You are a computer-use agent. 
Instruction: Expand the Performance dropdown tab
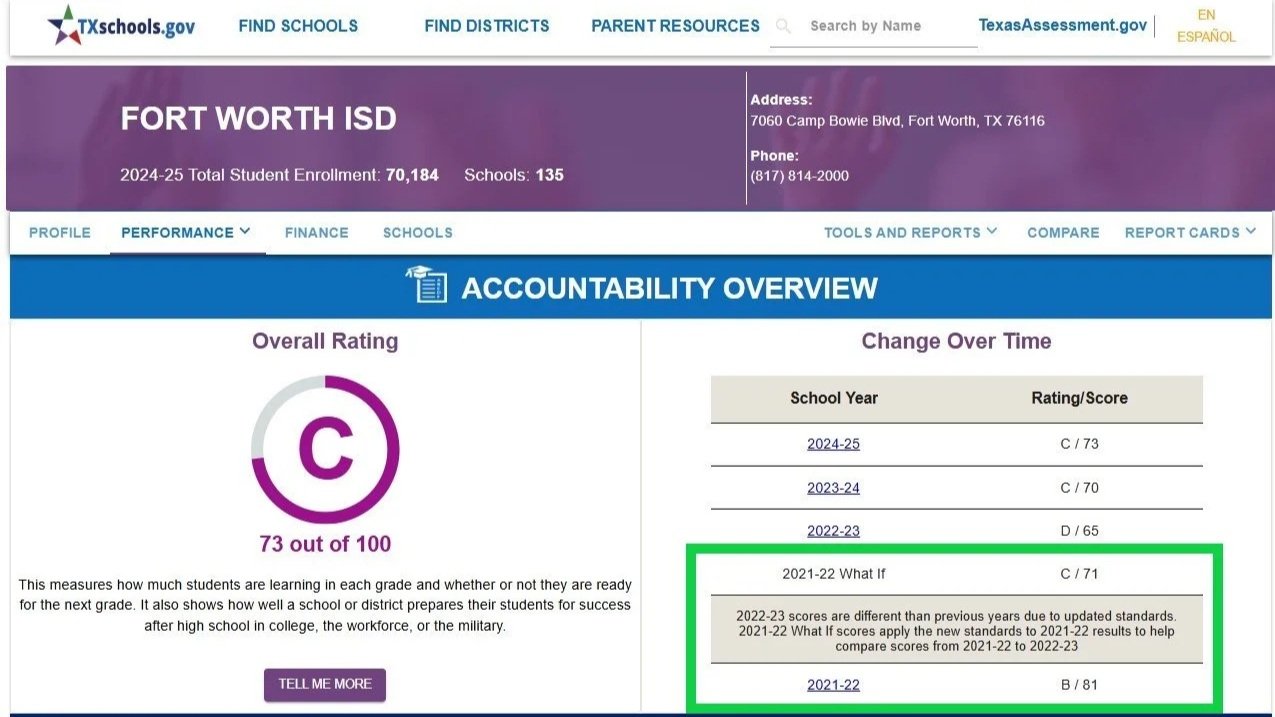pos(186,232)
